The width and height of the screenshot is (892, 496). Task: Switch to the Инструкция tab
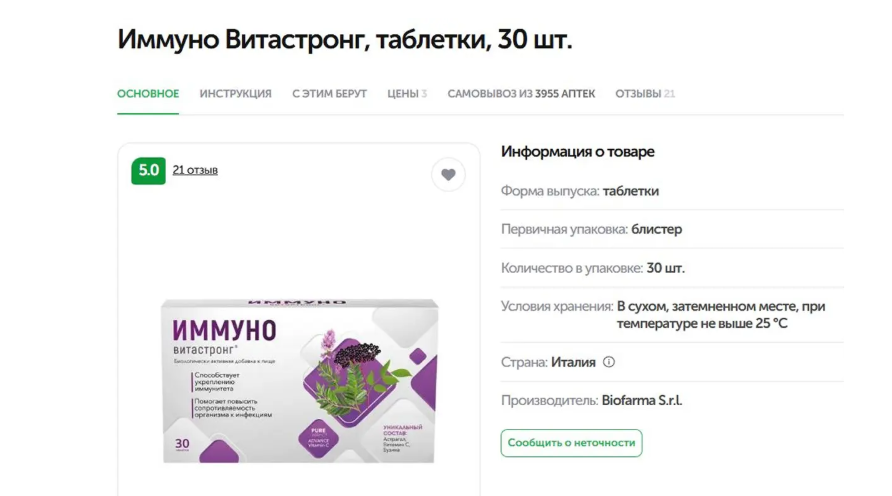point(236,94)
